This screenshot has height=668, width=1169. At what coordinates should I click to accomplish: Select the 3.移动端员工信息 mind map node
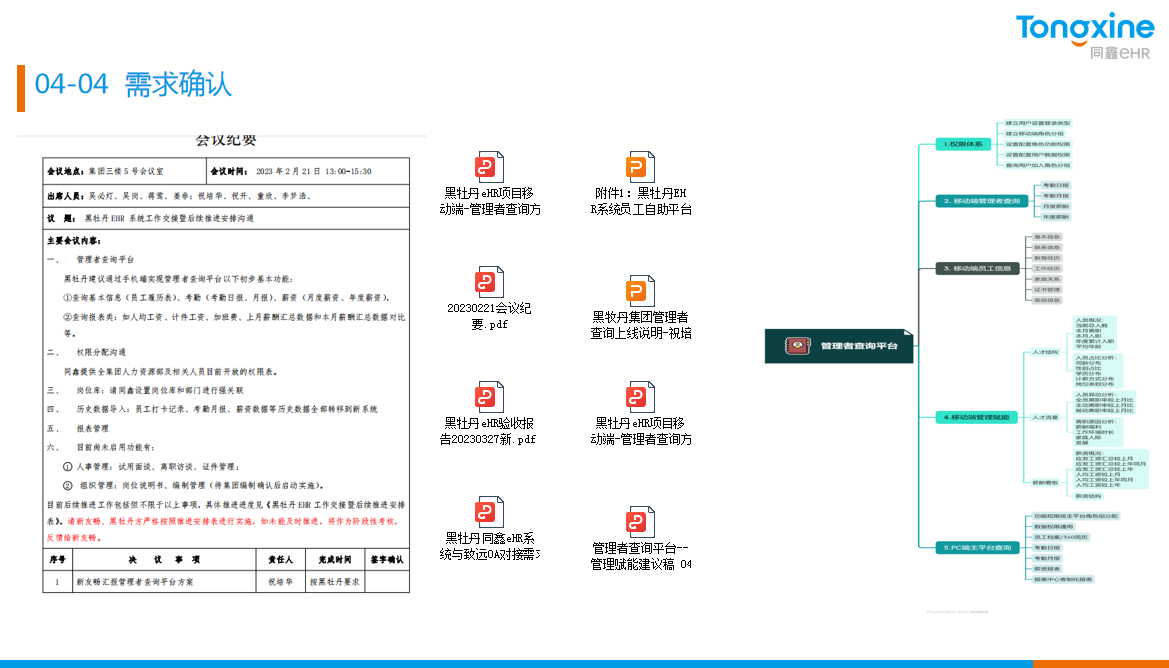click(980, 269)
